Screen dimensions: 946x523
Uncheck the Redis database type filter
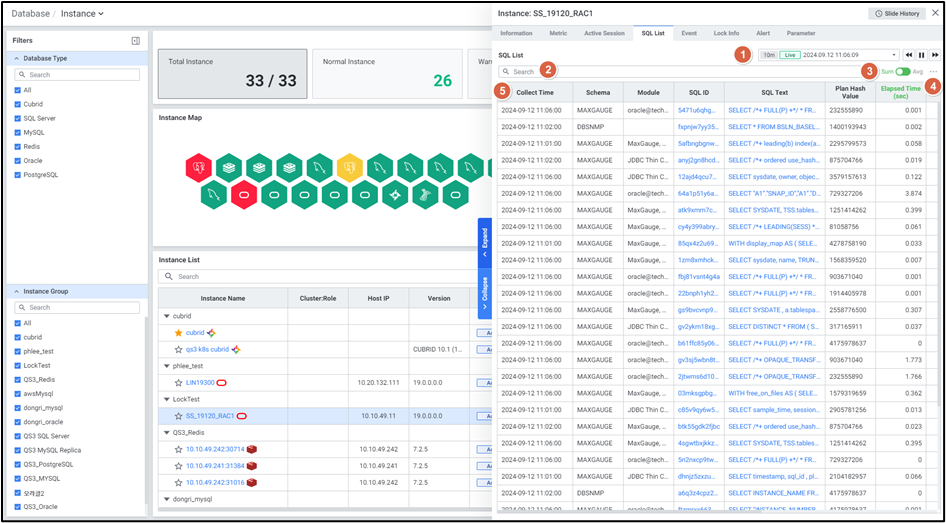17,146
